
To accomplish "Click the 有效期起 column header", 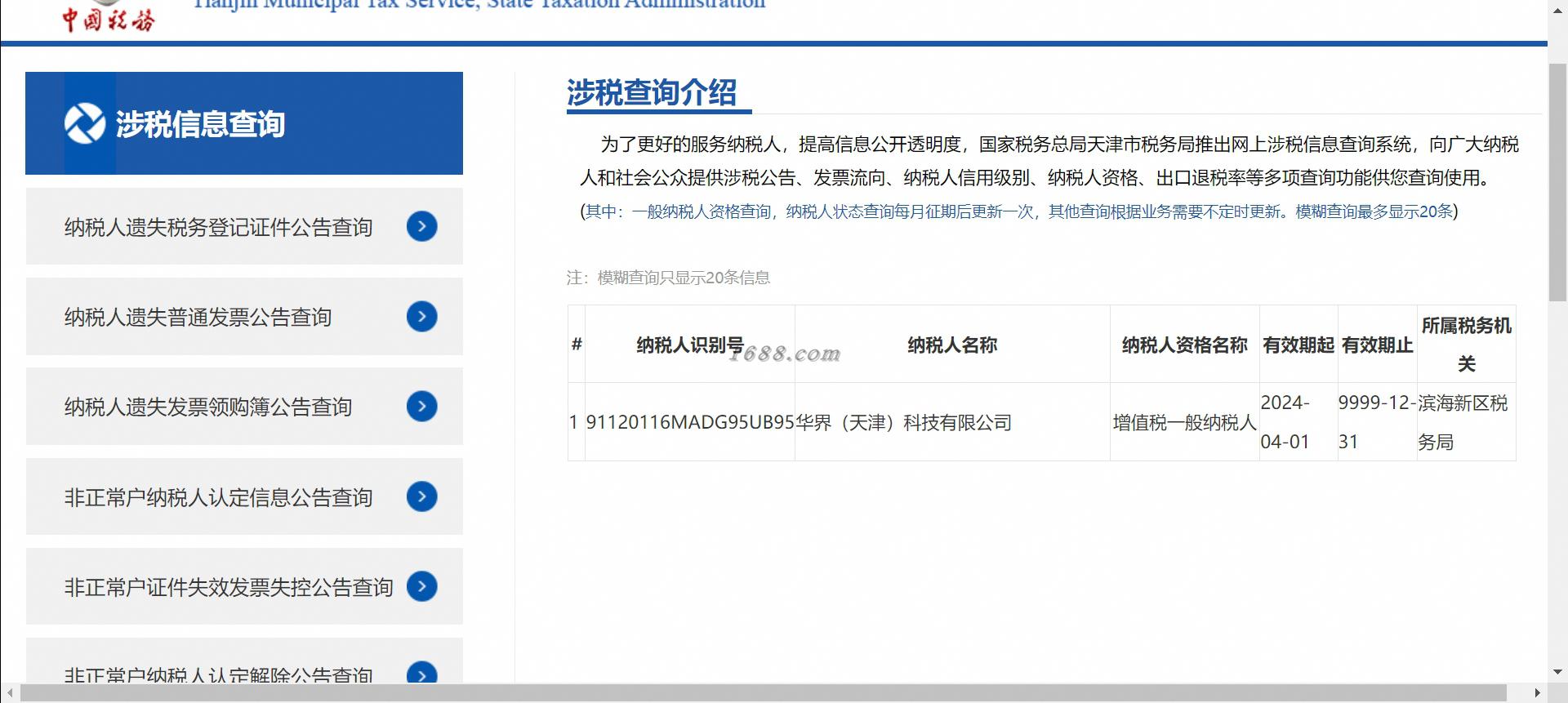I will click(1298, 345).
